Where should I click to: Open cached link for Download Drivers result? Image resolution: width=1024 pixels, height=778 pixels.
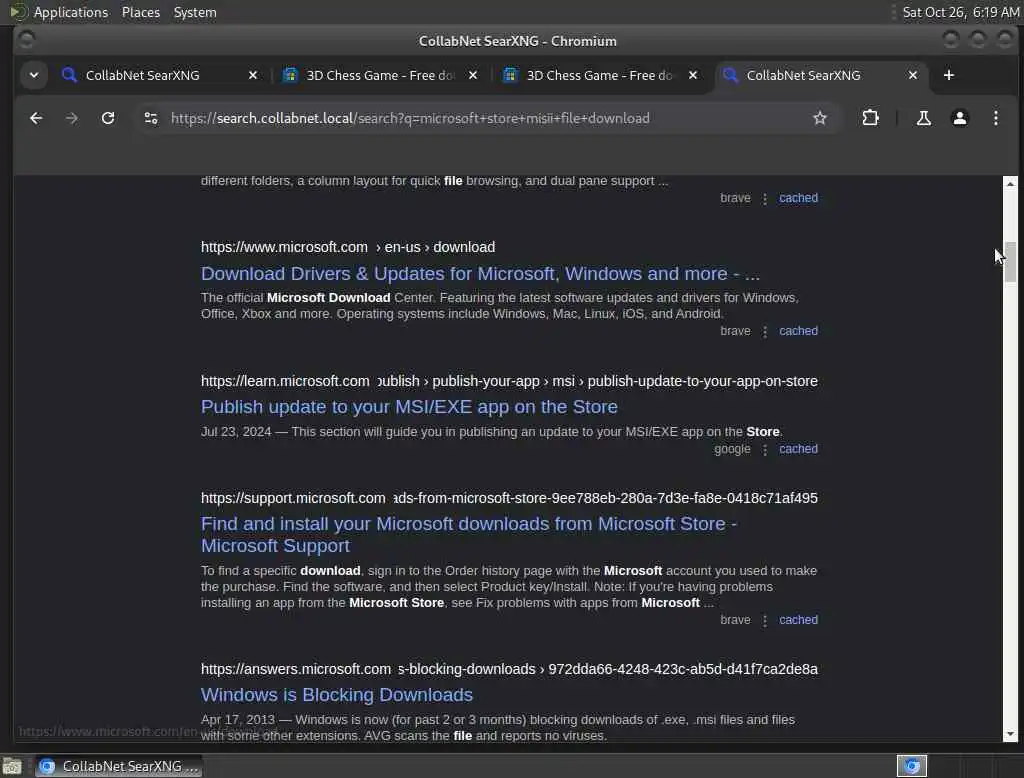[x=798, y=331]
